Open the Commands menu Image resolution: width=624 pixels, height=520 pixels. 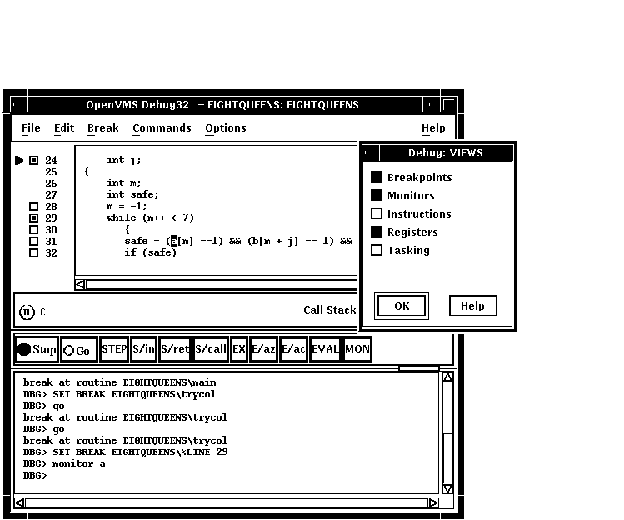tap(161, 128)
